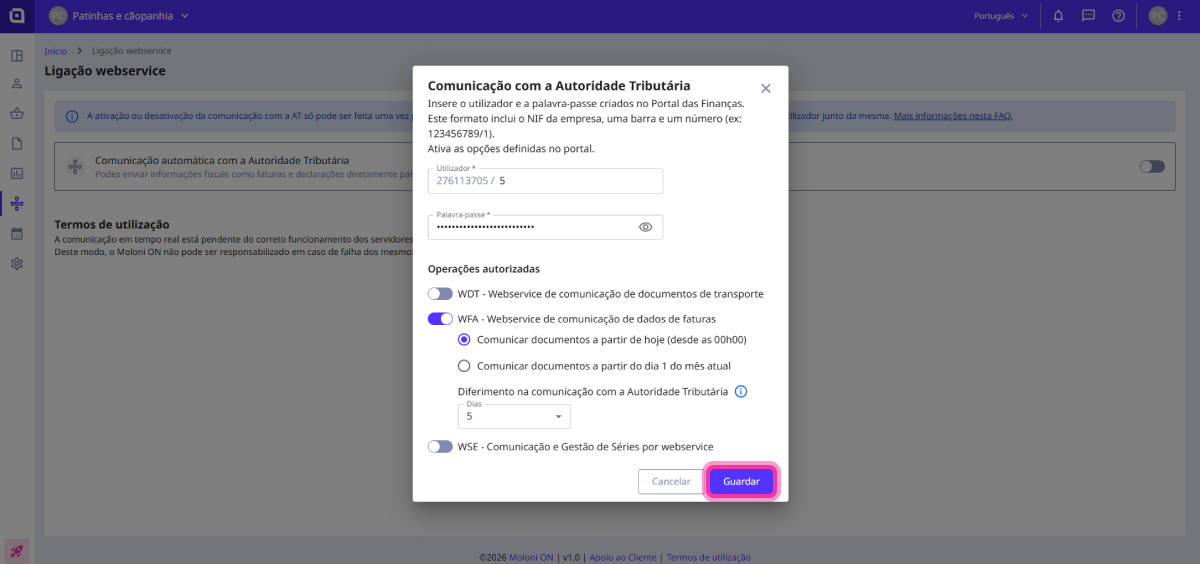Click the info icon next to Diferimento
The width and height of the screenshot is (1200, 564).
tap(741, 392)
